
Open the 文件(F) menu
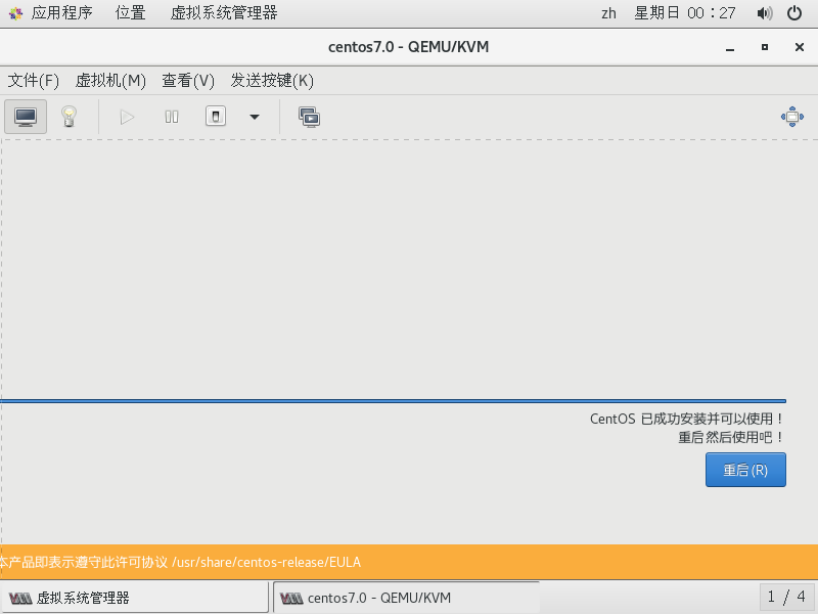tap(33, 80)
